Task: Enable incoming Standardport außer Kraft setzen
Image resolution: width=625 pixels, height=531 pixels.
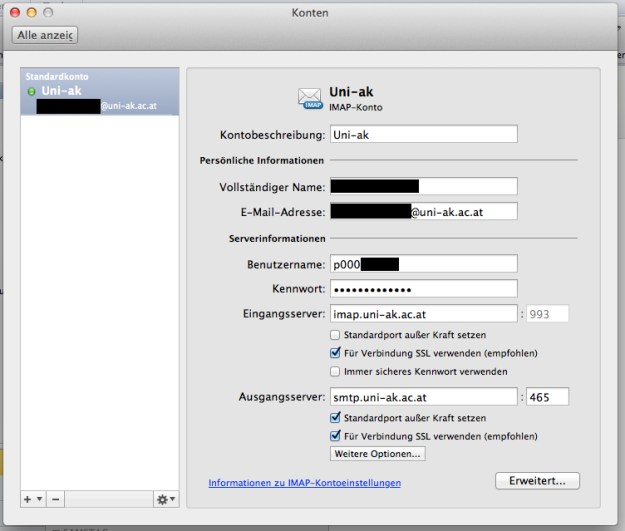Action: 335,334
